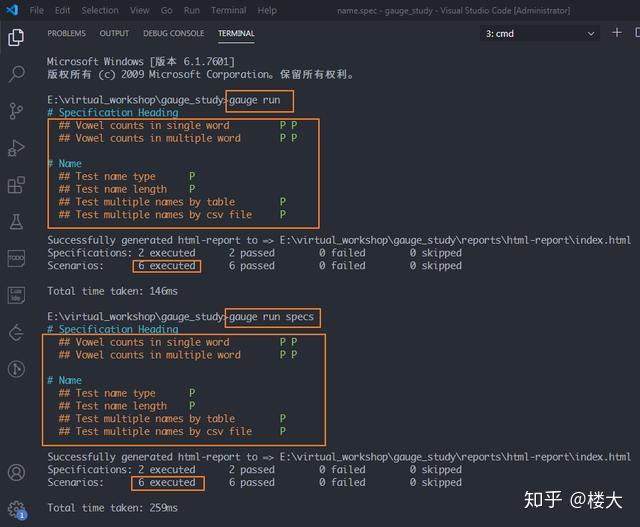Viewport: 640px width, 527px height.
Task: Click the Microsoft Windows version line
Action: tap(141, 62)
